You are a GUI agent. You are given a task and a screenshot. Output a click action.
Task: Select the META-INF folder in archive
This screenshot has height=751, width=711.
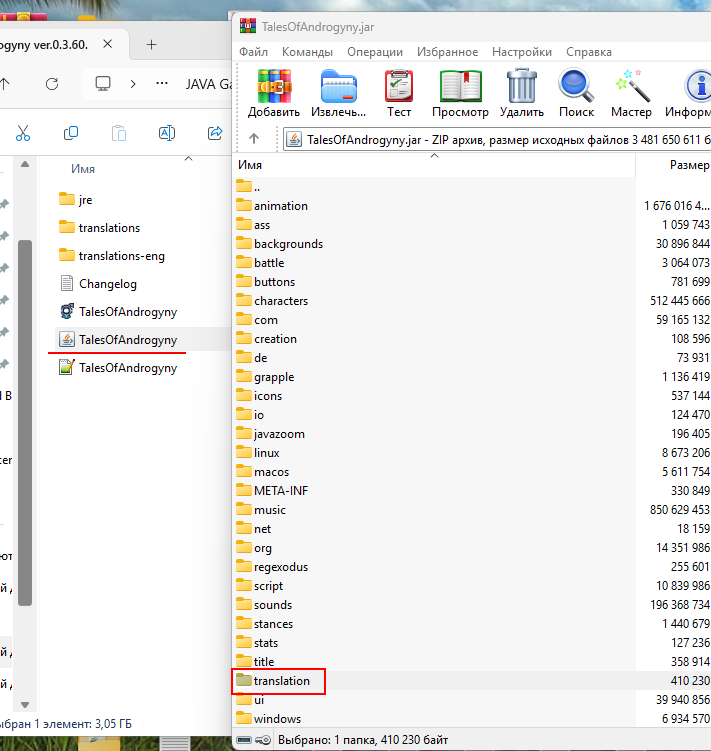click(272, 490)
